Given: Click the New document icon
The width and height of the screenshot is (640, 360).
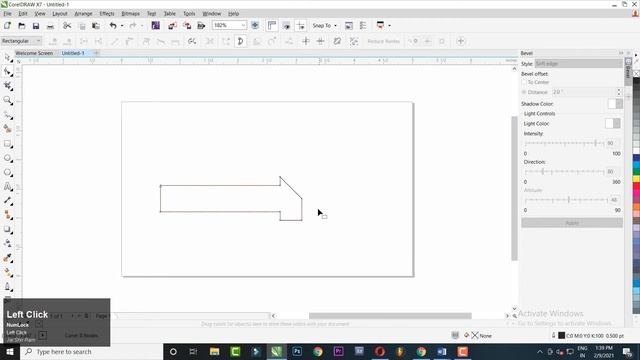Looking at the screenshot, I should click(7, 26).
